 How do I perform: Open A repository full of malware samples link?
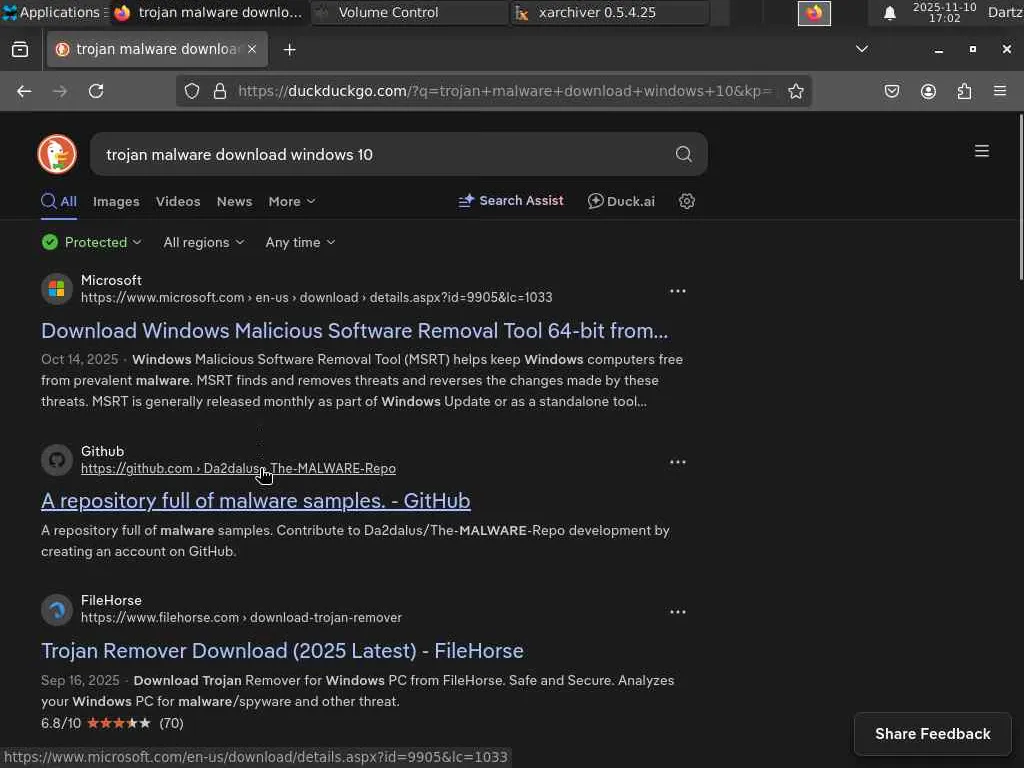tap(256, 500)
